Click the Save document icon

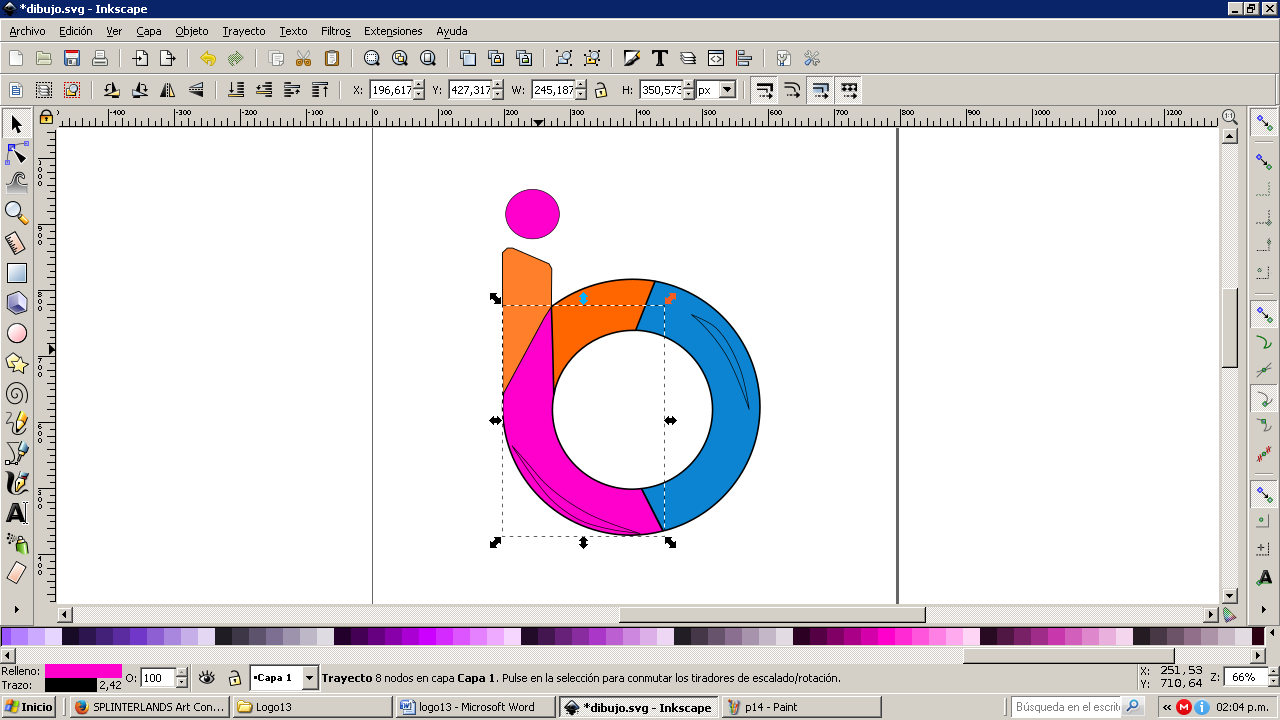click(x=72, y=58)
